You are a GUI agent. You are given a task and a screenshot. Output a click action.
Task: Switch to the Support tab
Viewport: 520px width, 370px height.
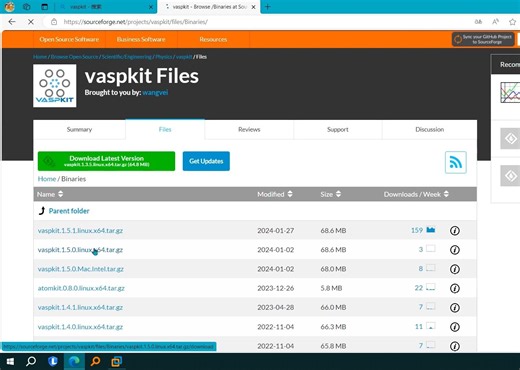pos(338,129)
